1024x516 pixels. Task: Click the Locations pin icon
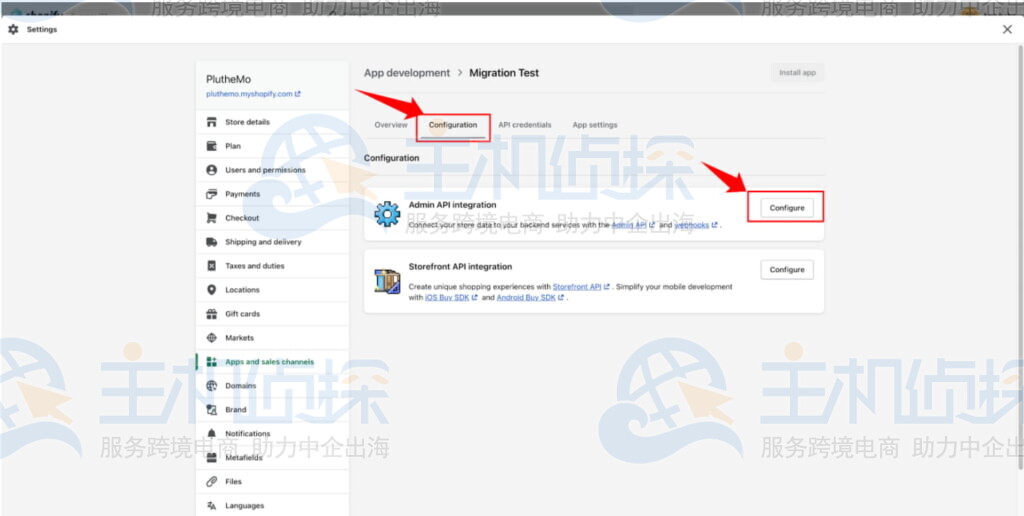(x=211, y=290)
